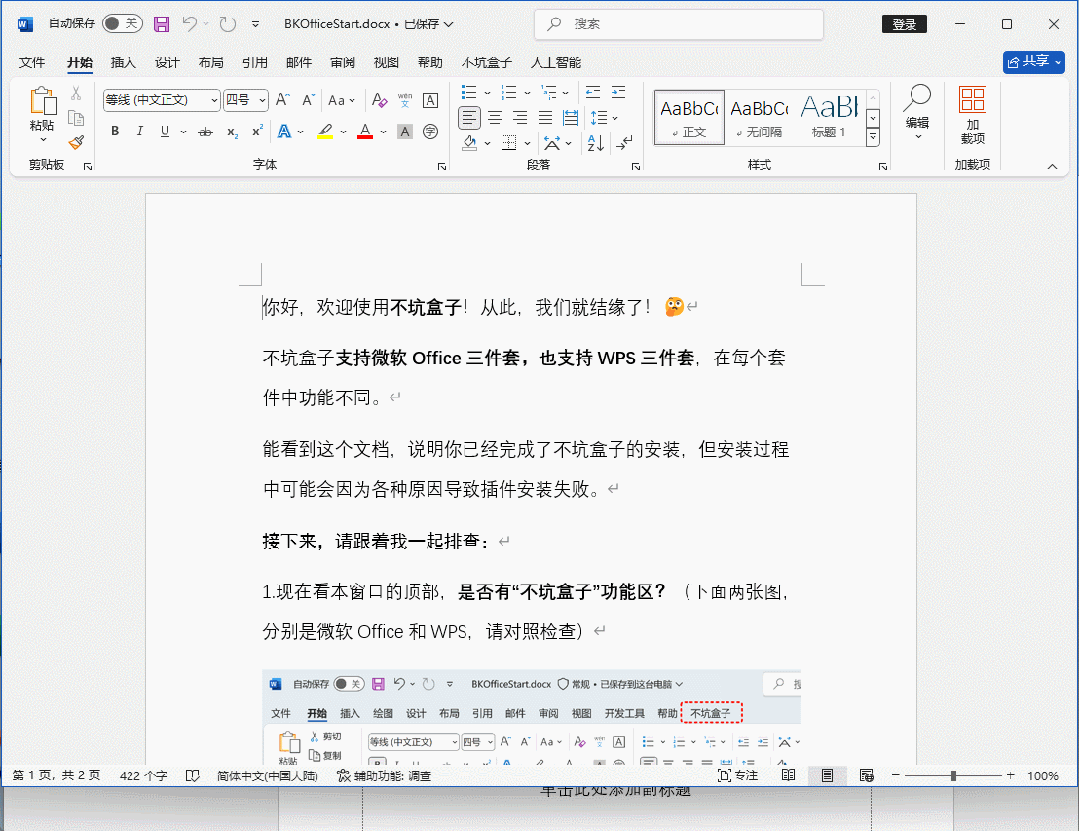Viewport: 1079px width, 831px height.
Task: Apply superscript formatting
Action: [x=257, y=131]
